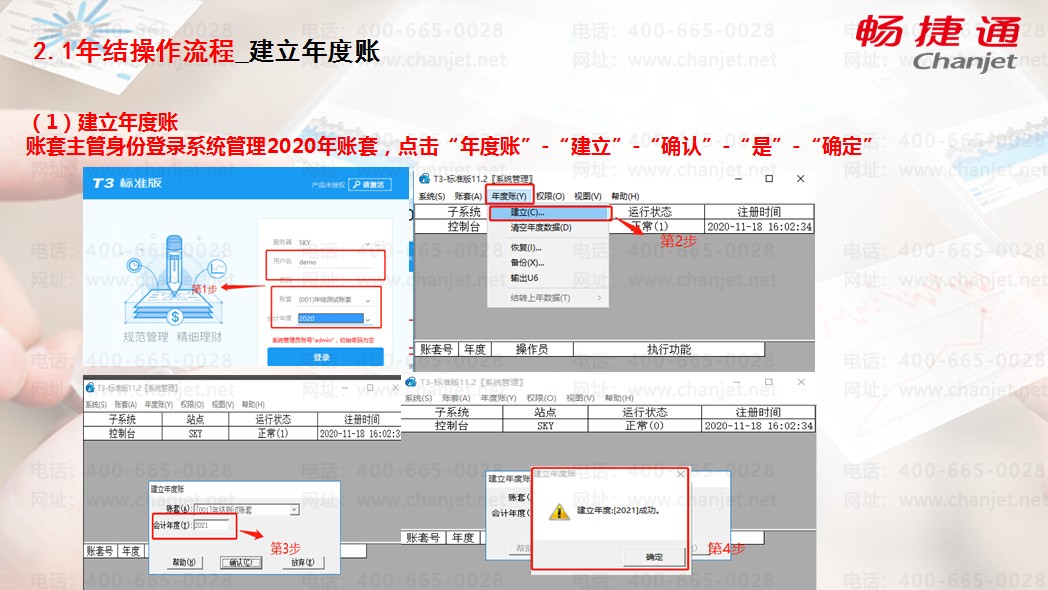Image resolution: width=1048 pixels, height=590 pixels.
Task: Click the 子系统 column header in the bottom-right window
Action: [x=452, y=412]
